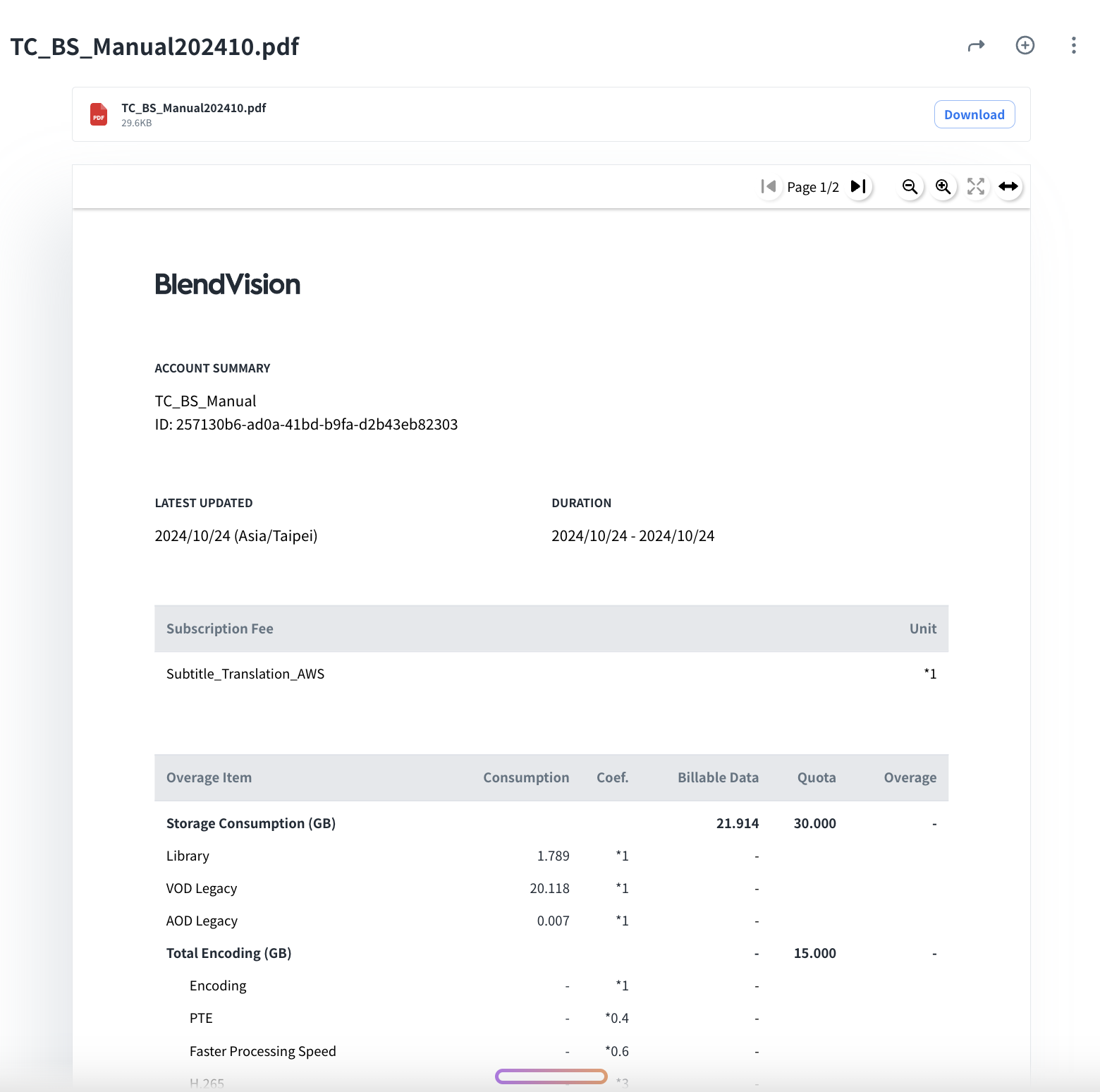This screenshot has height=1092, width=1100.
Task: Fit the PDF to width using the double-arrow icon
Action: (1008, 186)
